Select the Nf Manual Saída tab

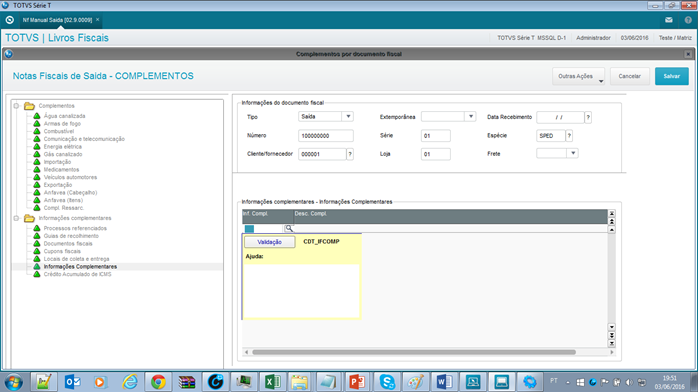57,20
